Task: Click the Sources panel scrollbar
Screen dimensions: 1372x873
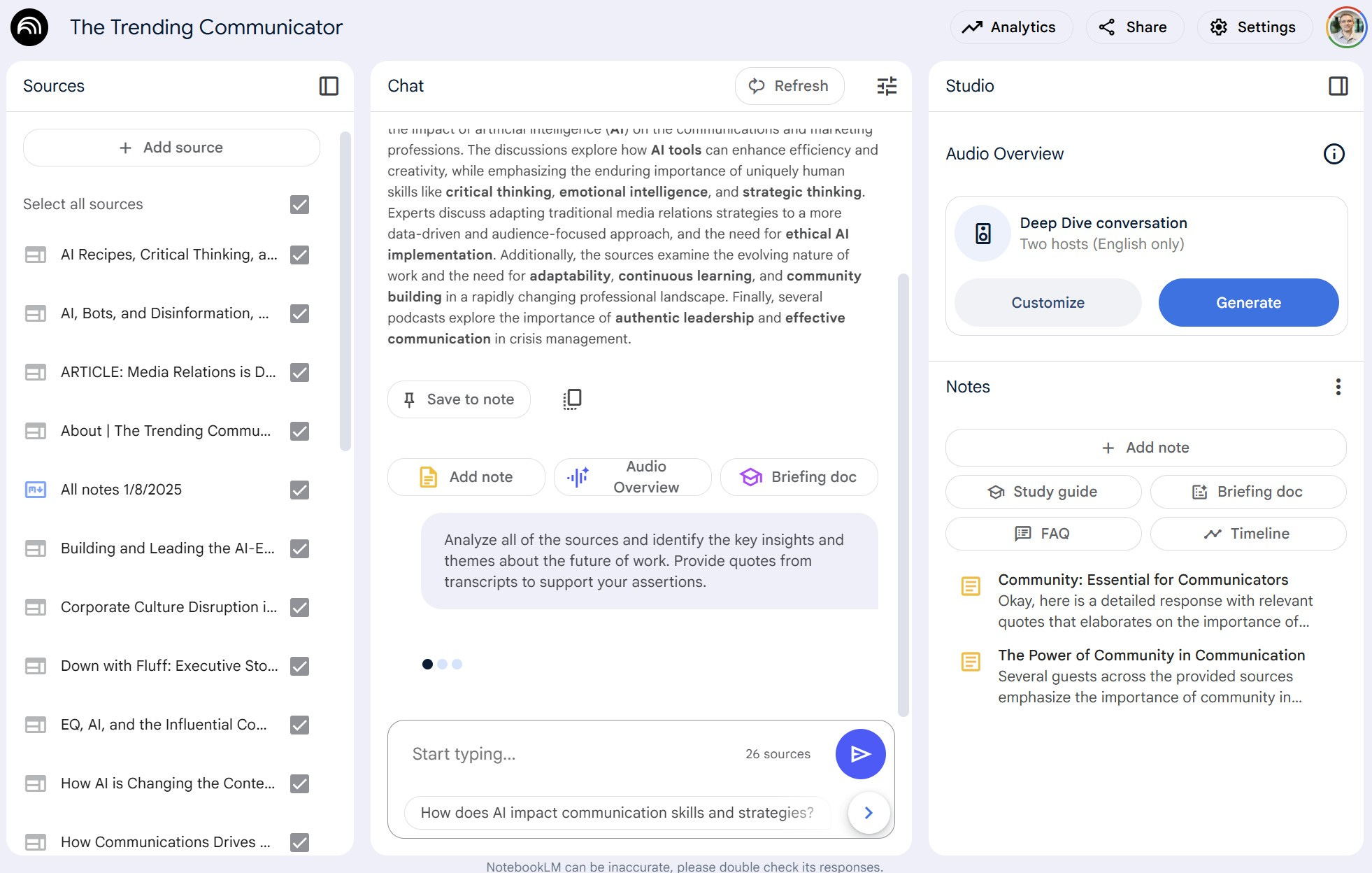Action: click(x=345, y=292)
